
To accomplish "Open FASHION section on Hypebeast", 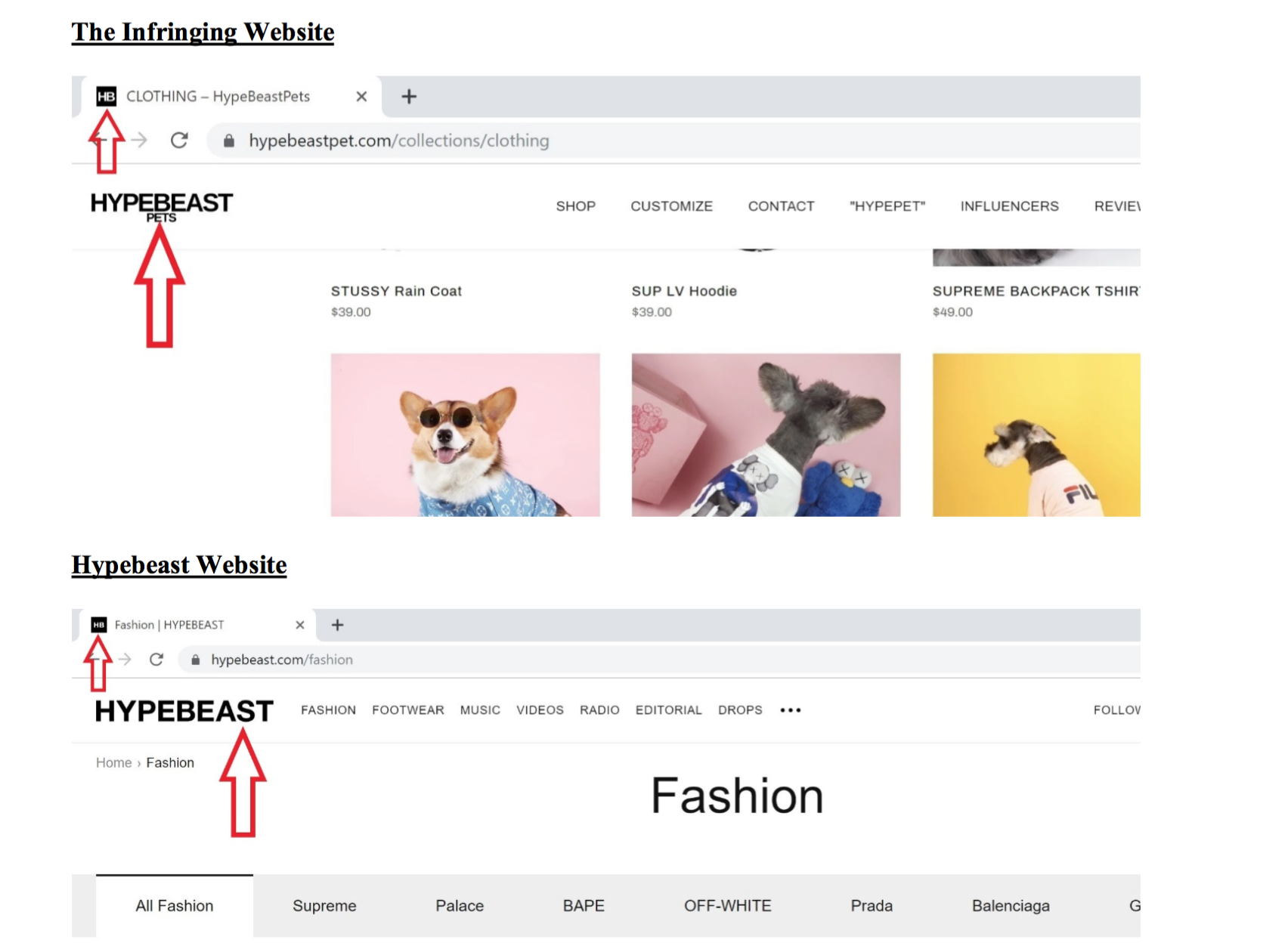I will point(329,710).
